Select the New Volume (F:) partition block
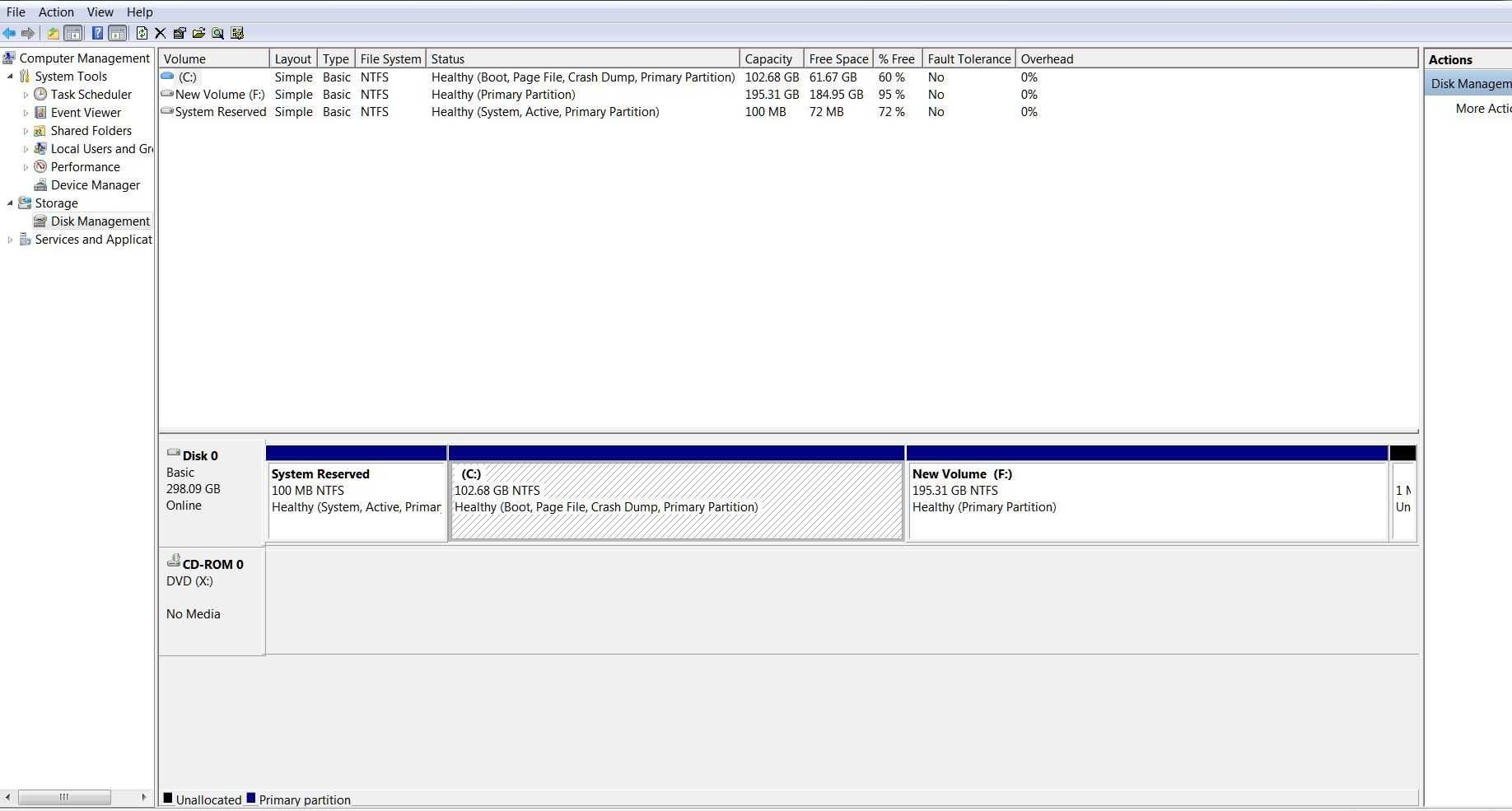 (1147, 501)
